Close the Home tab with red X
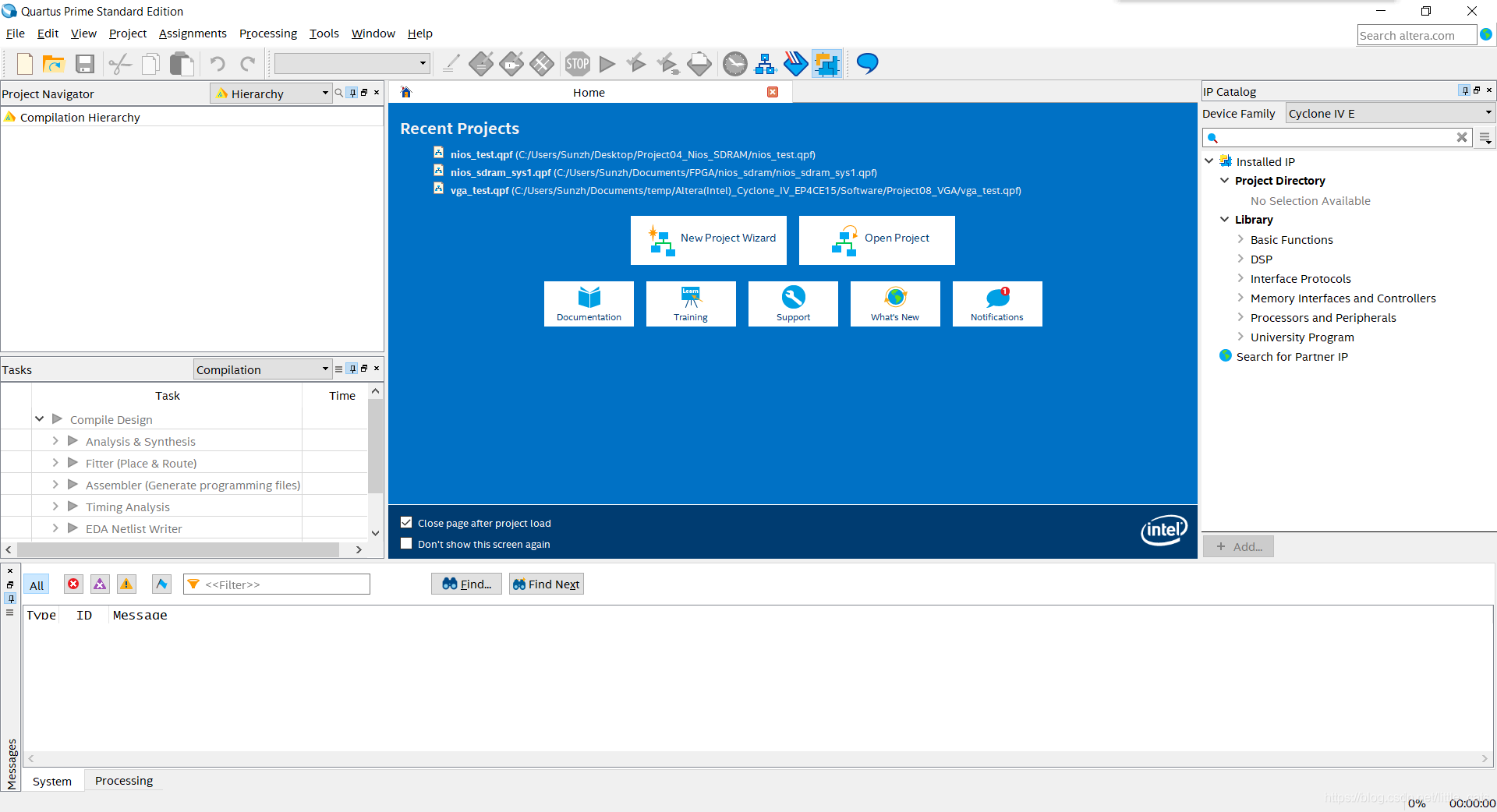The image size is (1497, 812). tap(773, 92)
